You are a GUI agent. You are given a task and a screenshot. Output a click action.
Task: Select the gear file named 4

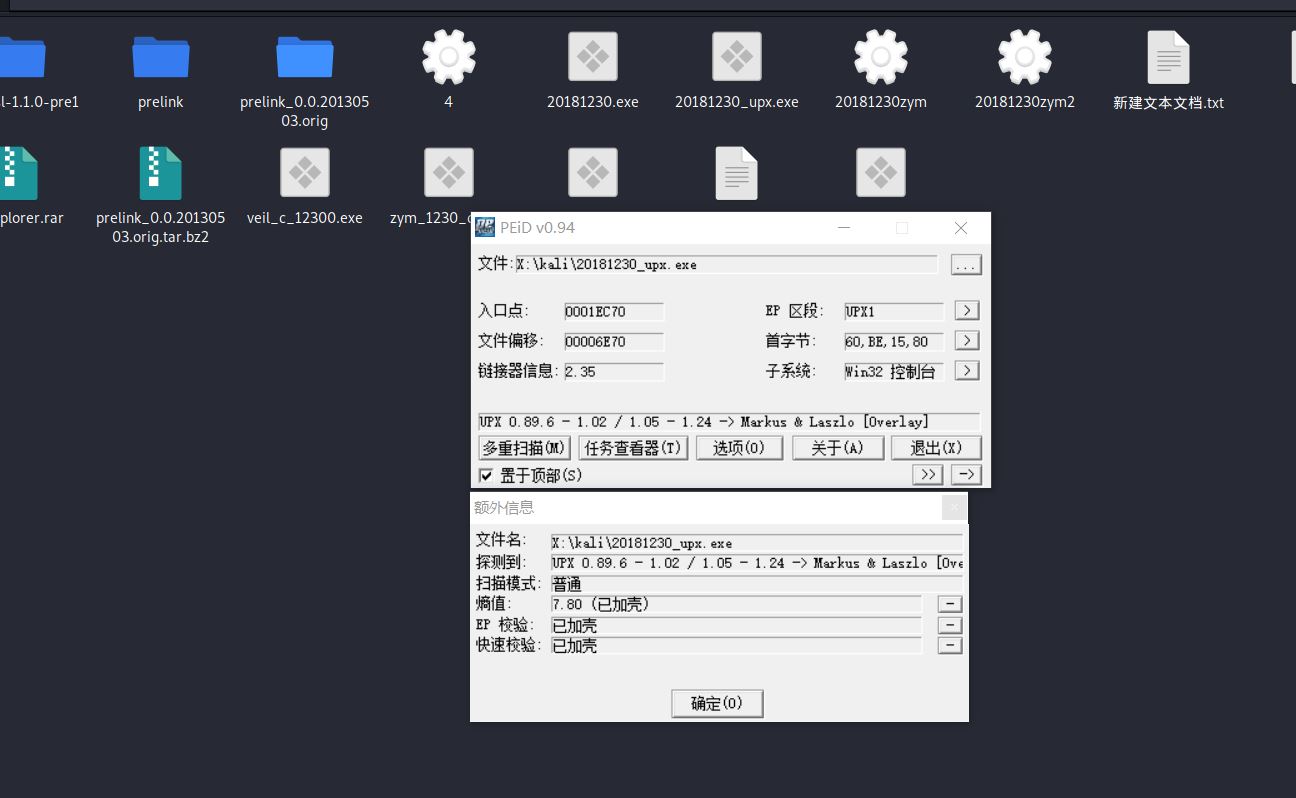(448, 57)
